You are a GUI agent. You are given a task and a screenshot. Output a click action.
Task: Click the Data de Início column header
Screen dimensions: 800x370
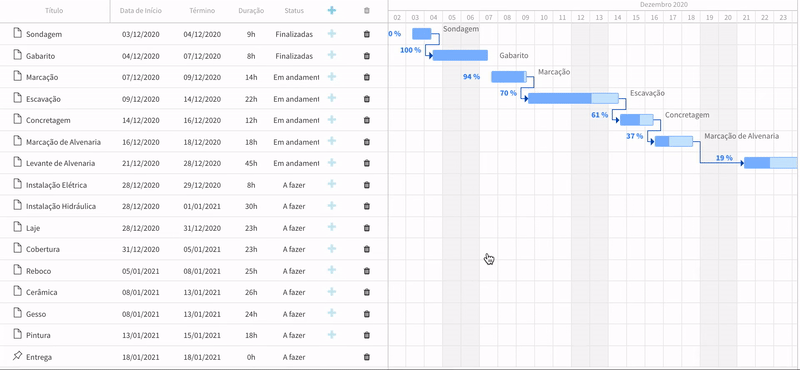(141, 11)
